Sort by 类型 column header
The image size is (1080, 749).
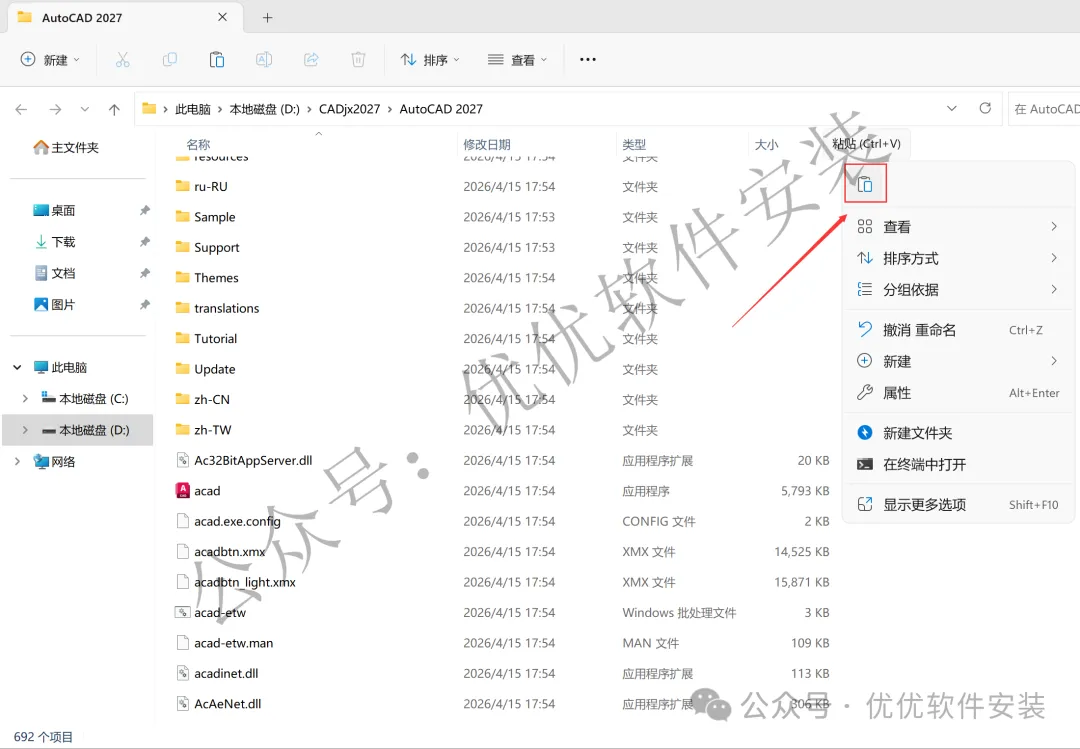[x=634, y=145]
